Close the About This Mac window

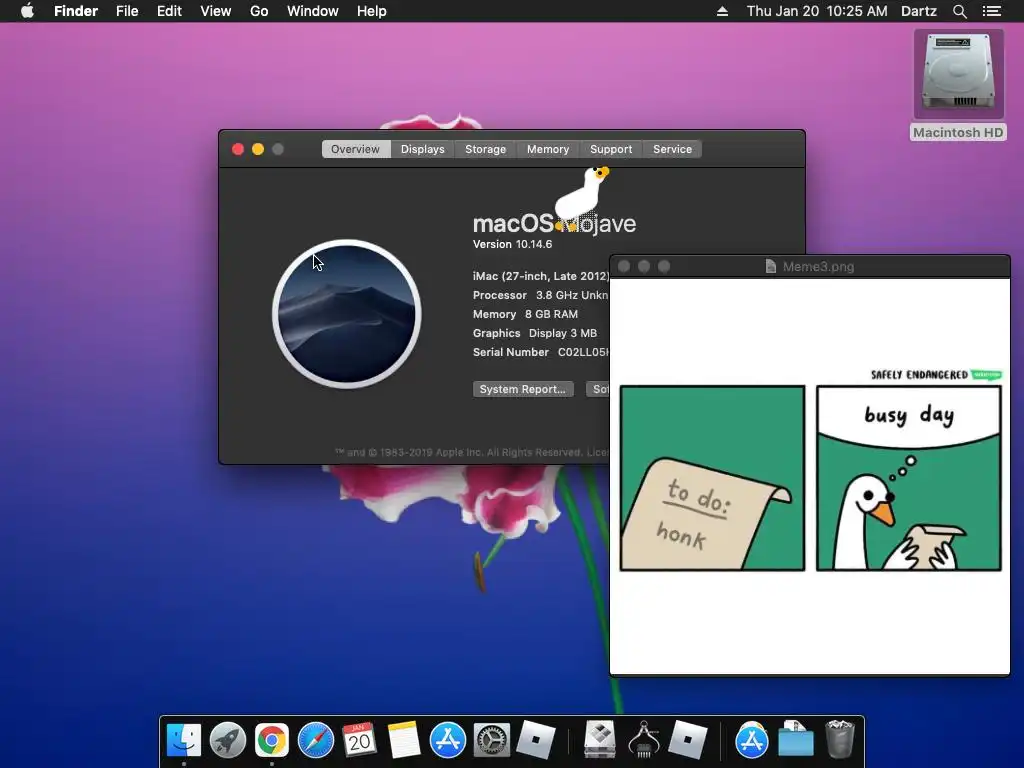click(238, 149)
